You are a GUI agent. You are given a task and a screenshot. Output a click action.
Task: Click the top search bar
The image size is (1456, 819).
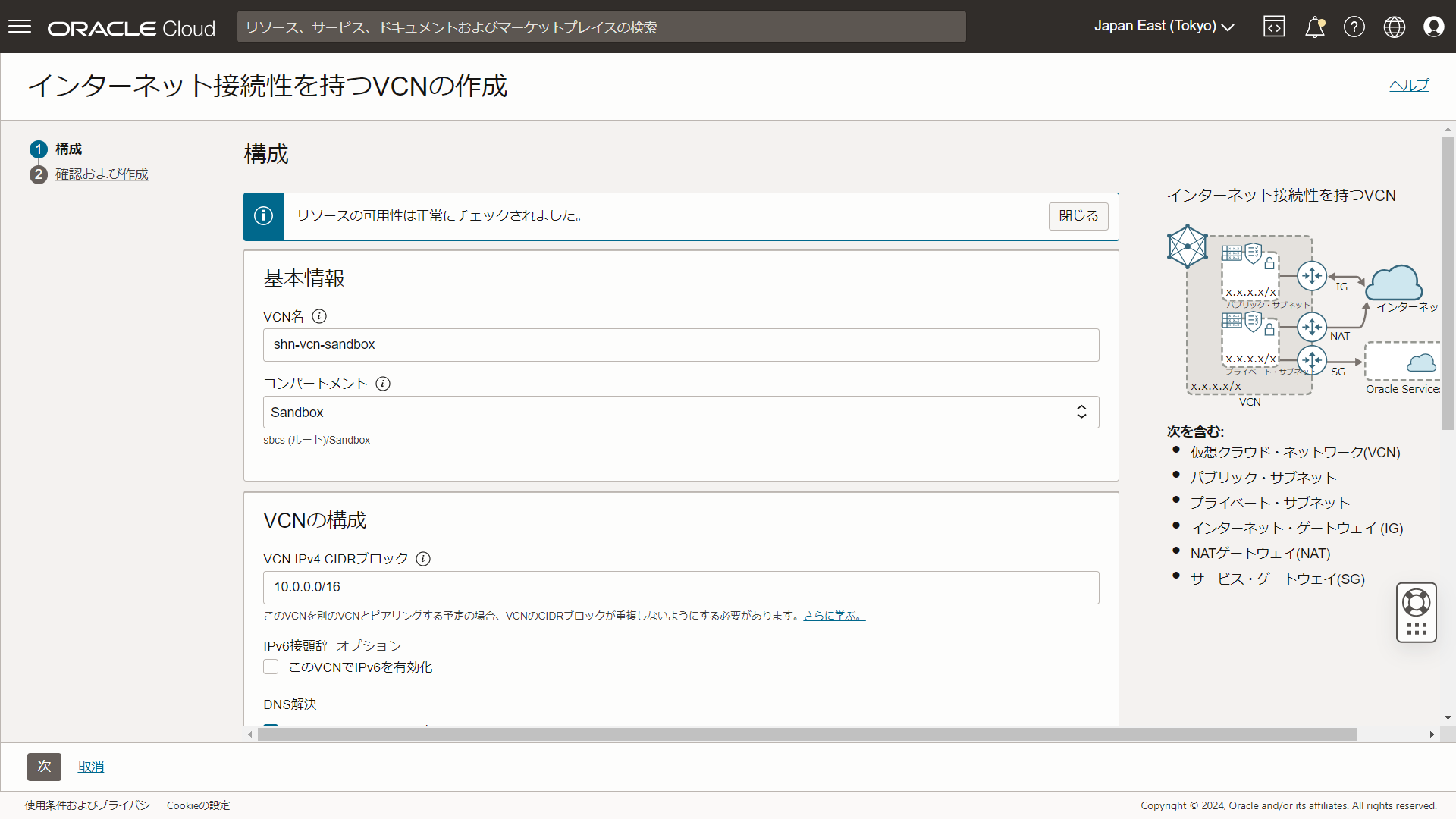[x=601, y=27]
